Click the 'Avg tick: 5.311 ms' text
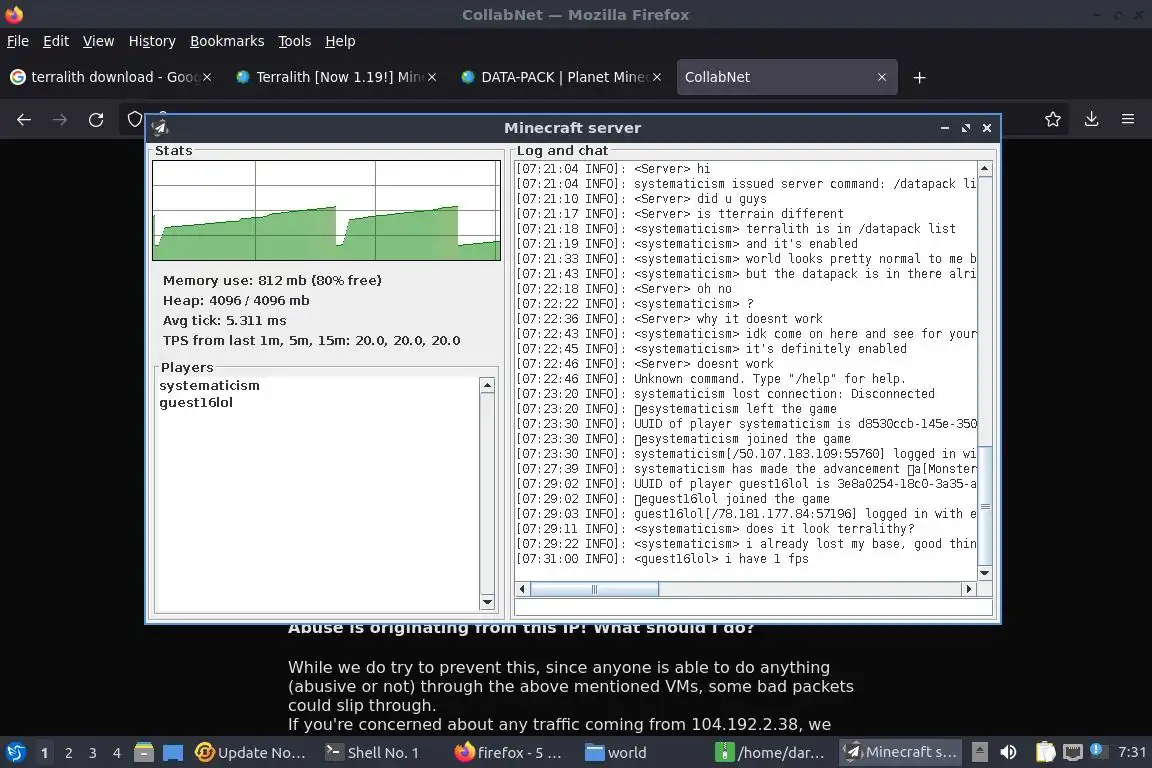This screenshot has height=768, width=1152. pos(225,320)
